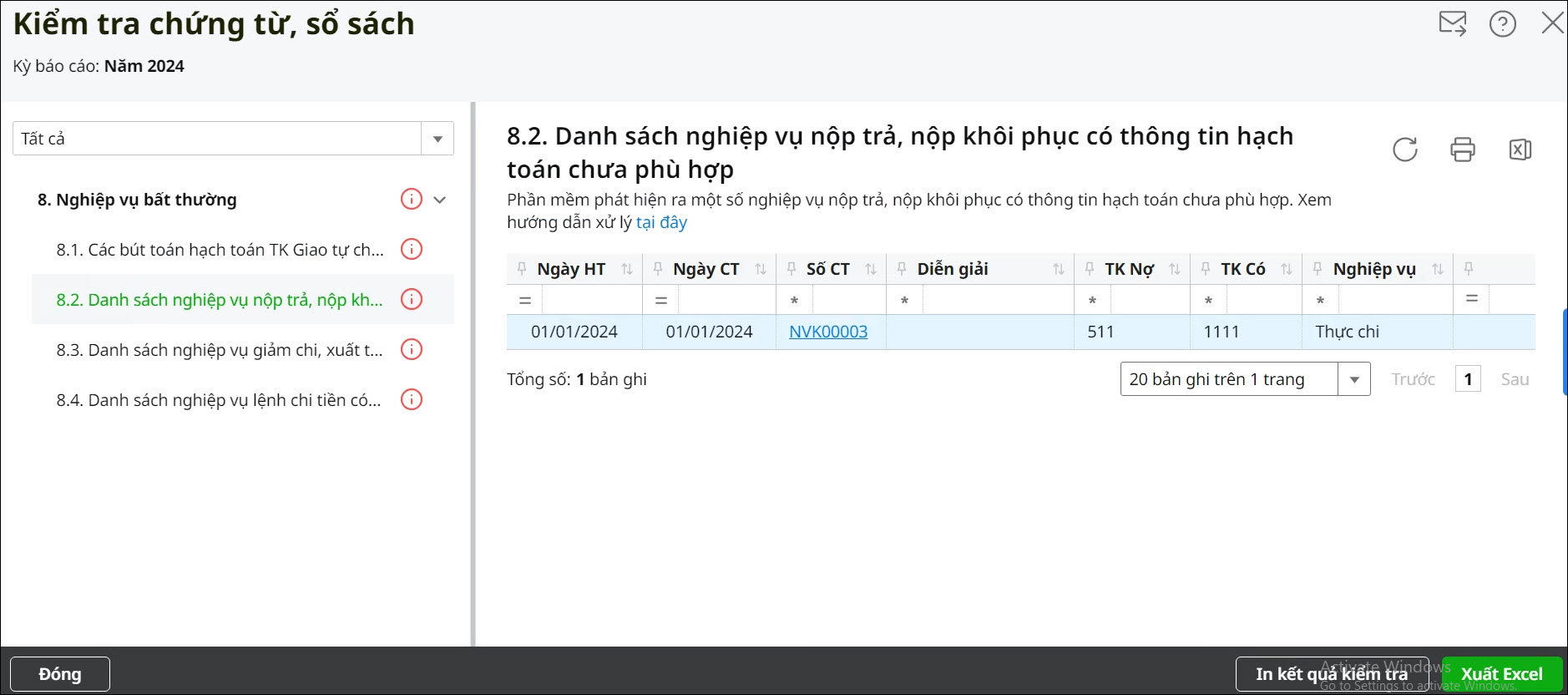Click the Diễn giải filter input field
The width and height of the screenshot is (1568, 695).
pos(997,300)
